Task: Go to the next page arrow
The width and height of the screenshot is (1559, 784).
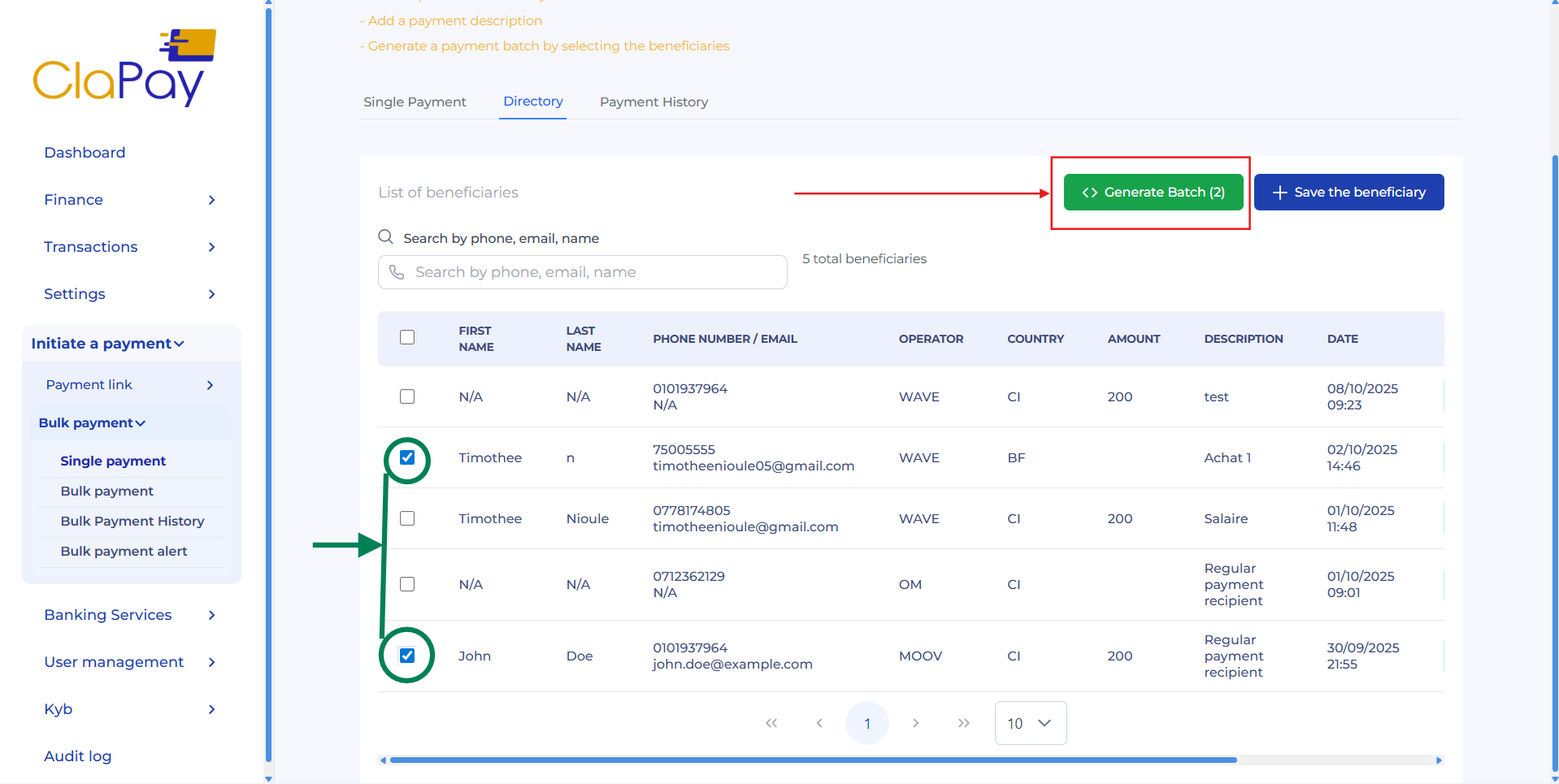Action: 916,723
